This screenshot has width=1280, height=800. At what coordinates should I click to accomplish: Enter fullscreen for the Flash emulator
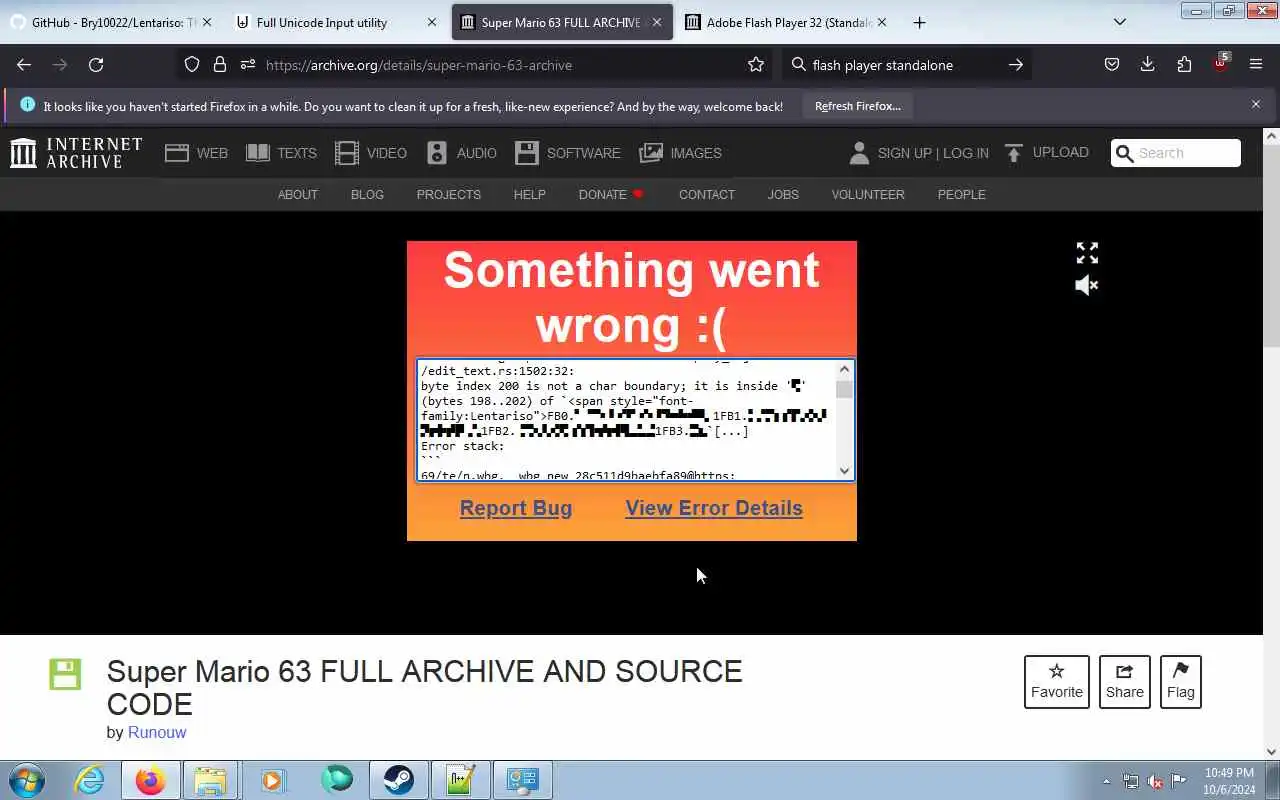1087,253
